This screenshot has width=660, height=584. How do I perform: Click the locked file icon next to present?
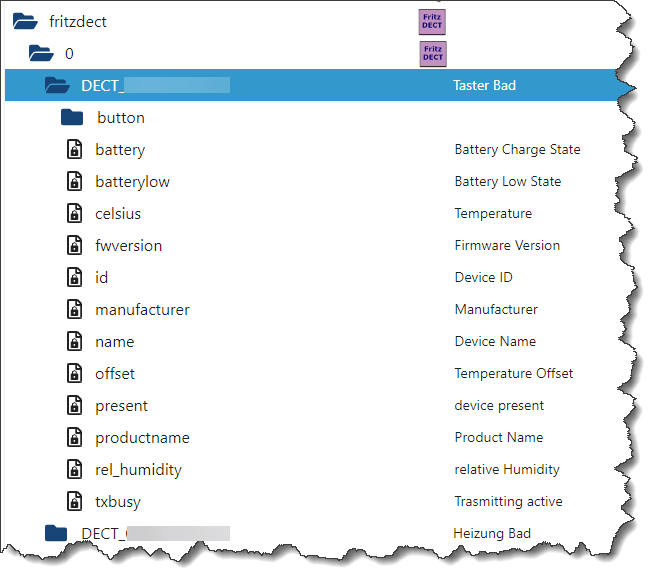pyautogui.click(x=74, y=406)
